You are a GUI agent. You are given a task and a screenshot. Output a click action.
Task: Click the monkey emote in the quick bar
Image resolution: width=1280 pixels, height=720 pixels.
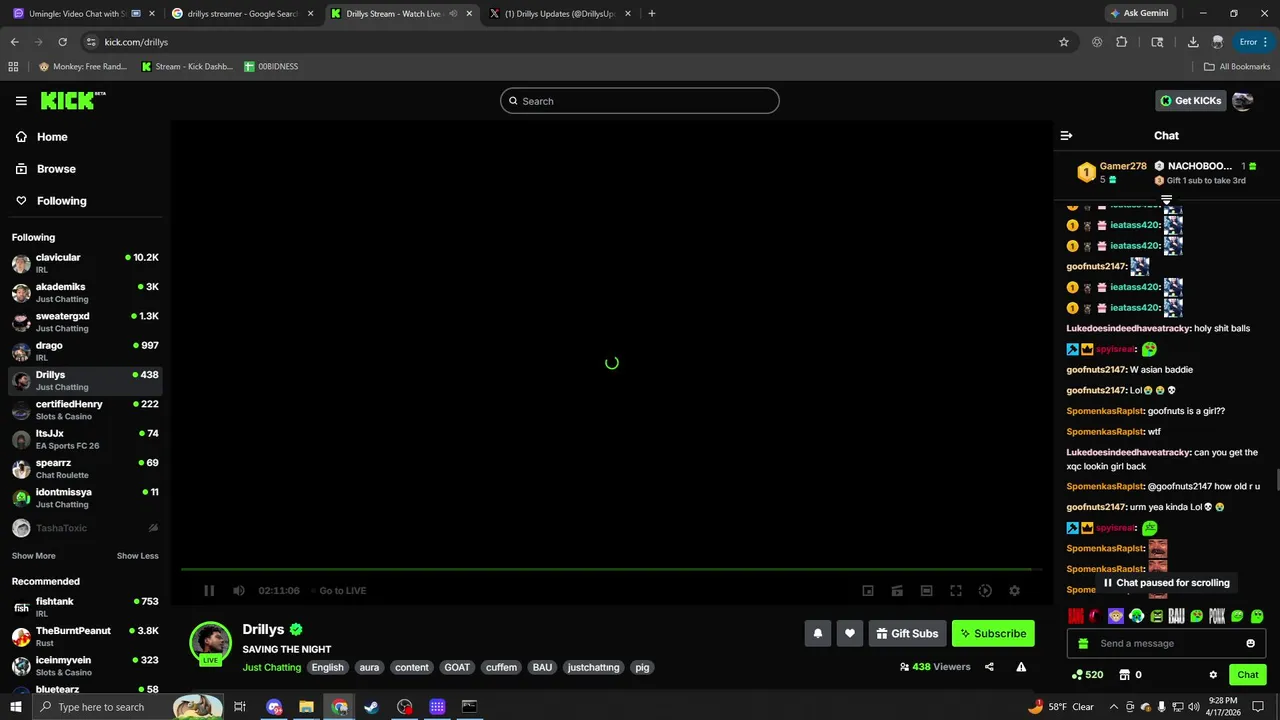pyautogui.click(x=1116, y=616)
